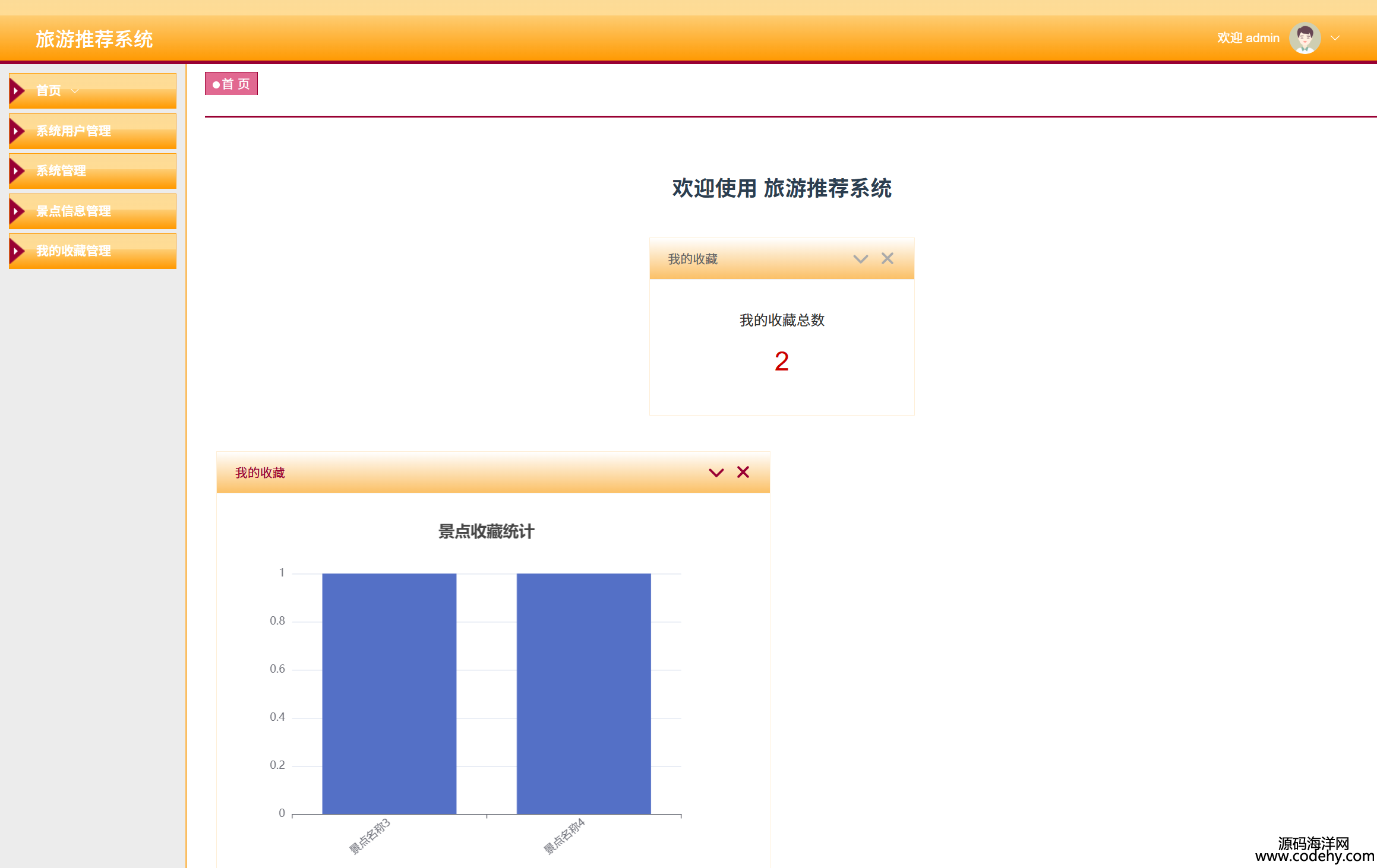Open 景点信息管理 sidebar menu
Viewport: 1377px width, 868px height.
(x=74, y=211)
